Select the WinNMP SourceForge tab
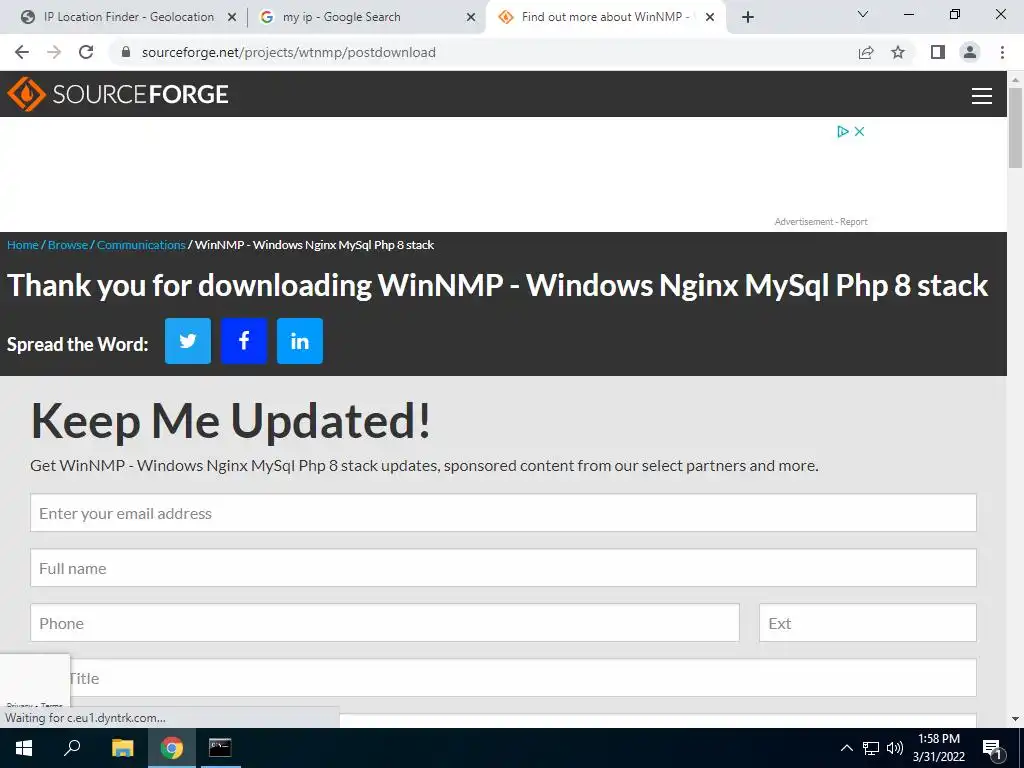The width and height of the screenshot is (1024, 768). pos(605,17)
